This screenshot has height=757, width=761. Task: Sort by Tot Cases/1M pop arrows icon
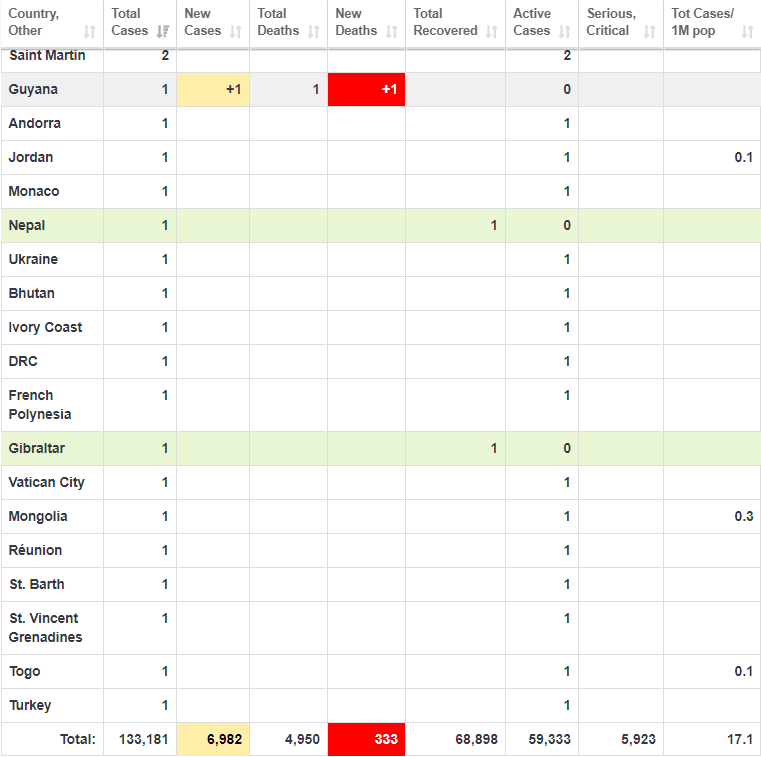point(747,31)
